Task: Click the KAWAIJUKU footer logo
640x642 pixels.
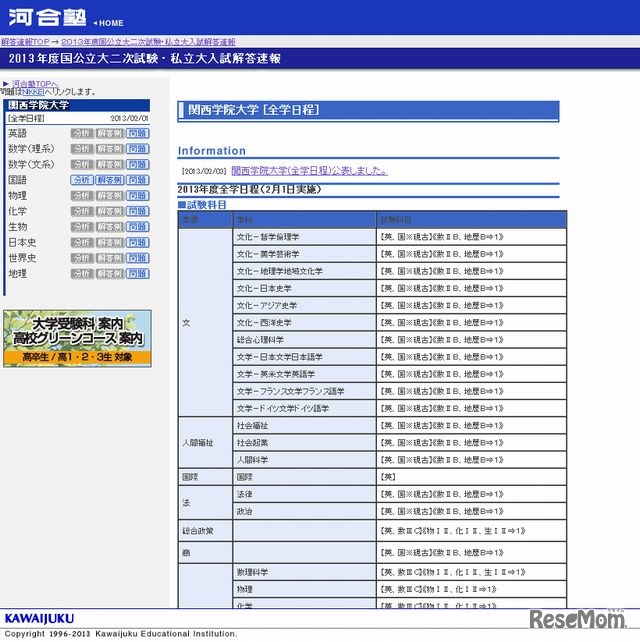Action: point(39,618)
